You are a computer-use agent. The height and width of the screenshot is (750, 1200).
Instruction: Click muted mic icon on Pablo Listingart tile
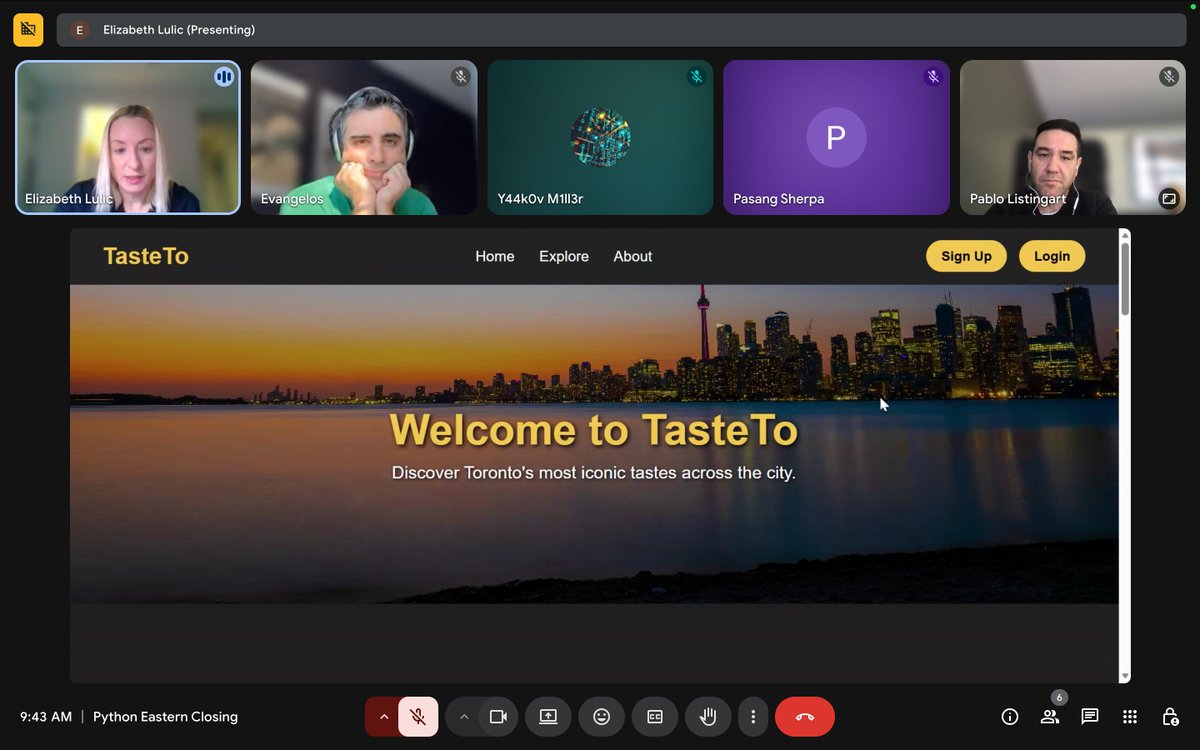pos(1168,76)
